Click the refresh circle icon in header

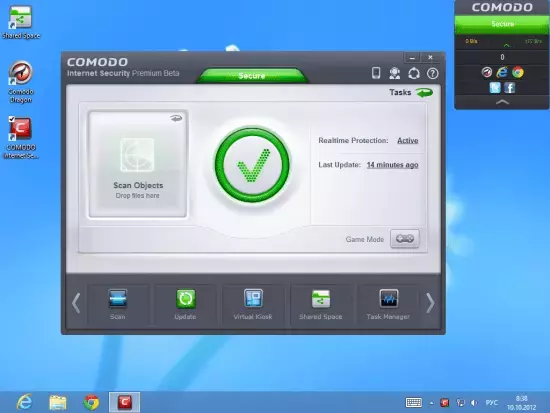point(414,73)
